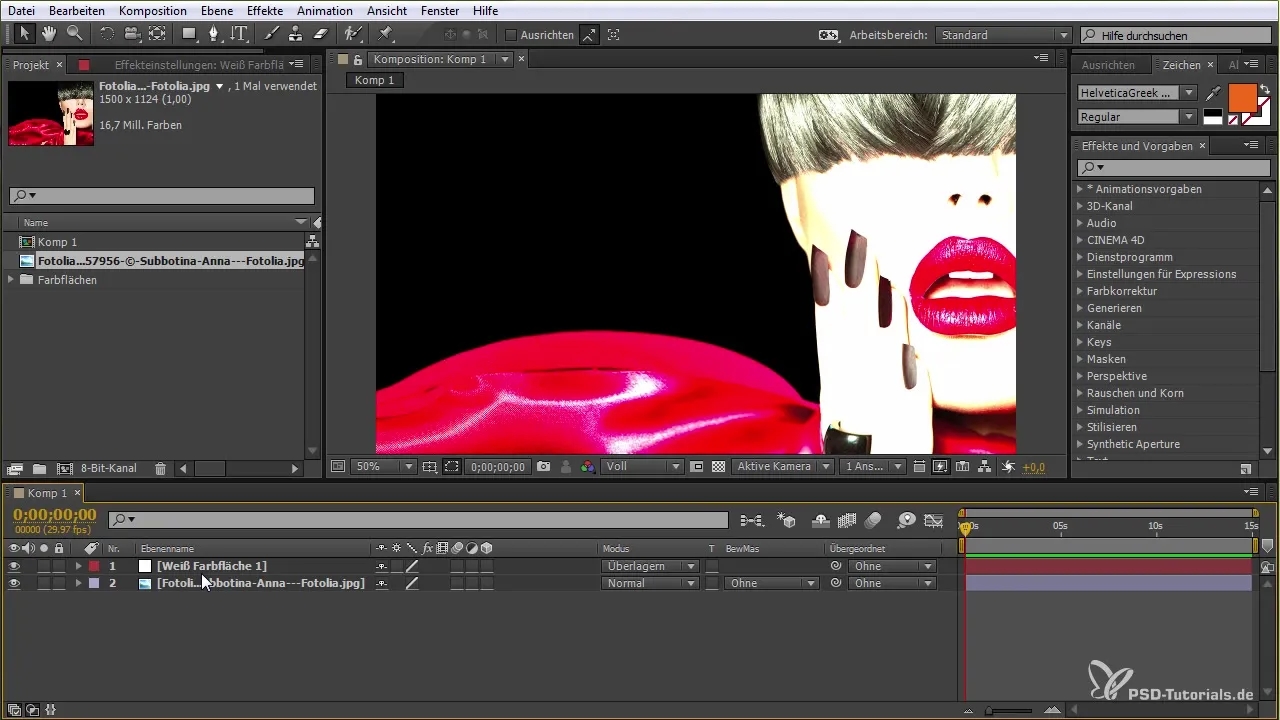This screenshot has height=720, width=1280.
Task: Open the Überlagern blend mode dropdown
Action: [650, 566]
